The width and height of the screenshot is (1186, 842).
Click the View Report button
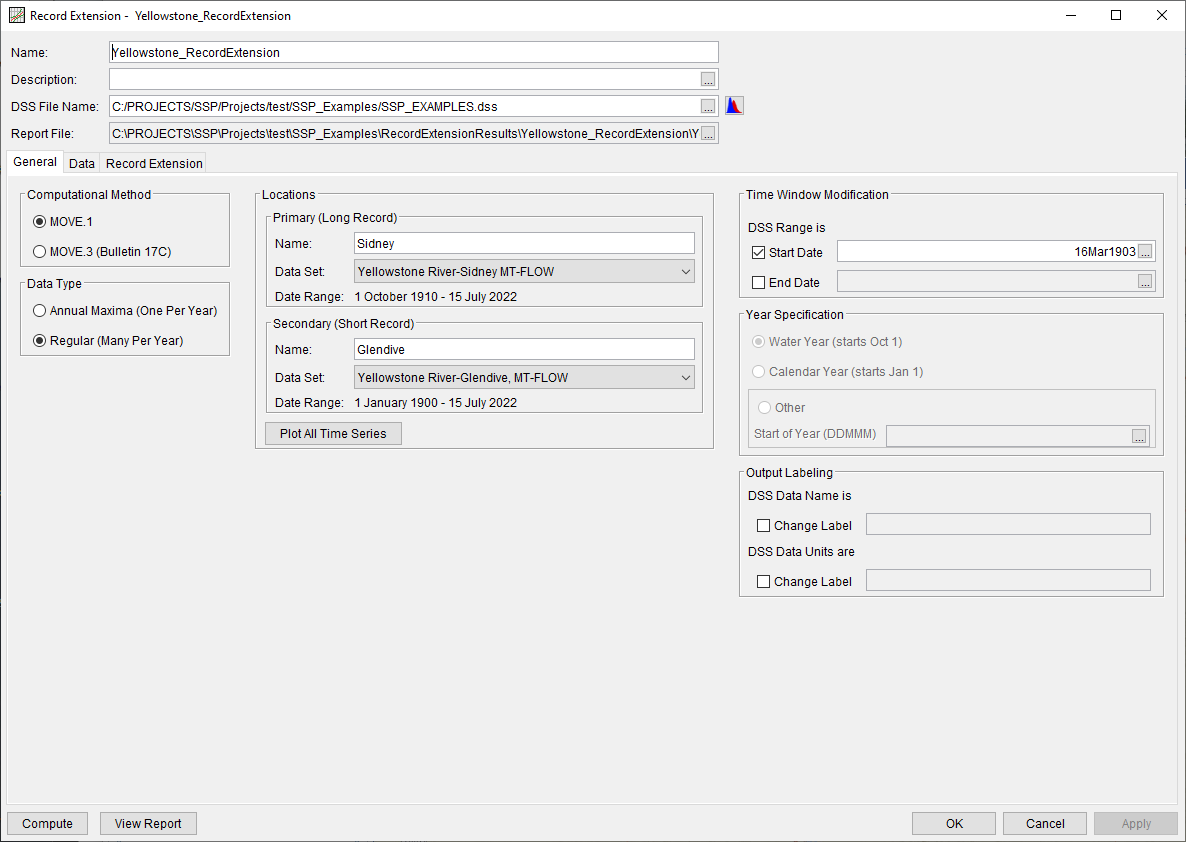tap(148, 824)
